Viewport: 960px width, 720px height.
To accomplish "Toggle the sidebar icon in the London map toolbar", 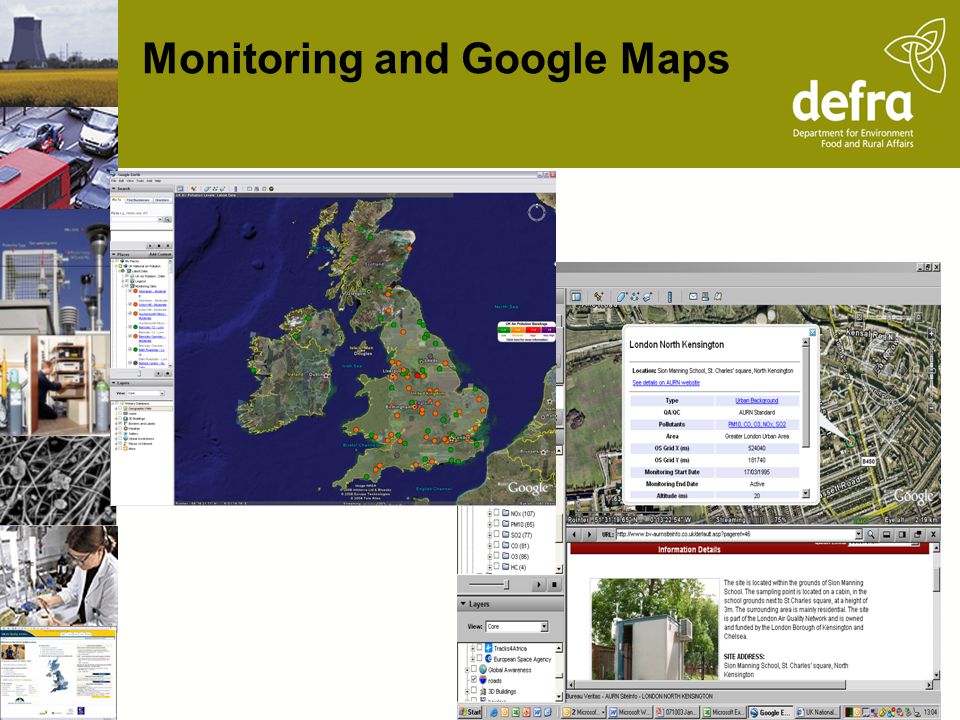I will [x=576, y=296].
